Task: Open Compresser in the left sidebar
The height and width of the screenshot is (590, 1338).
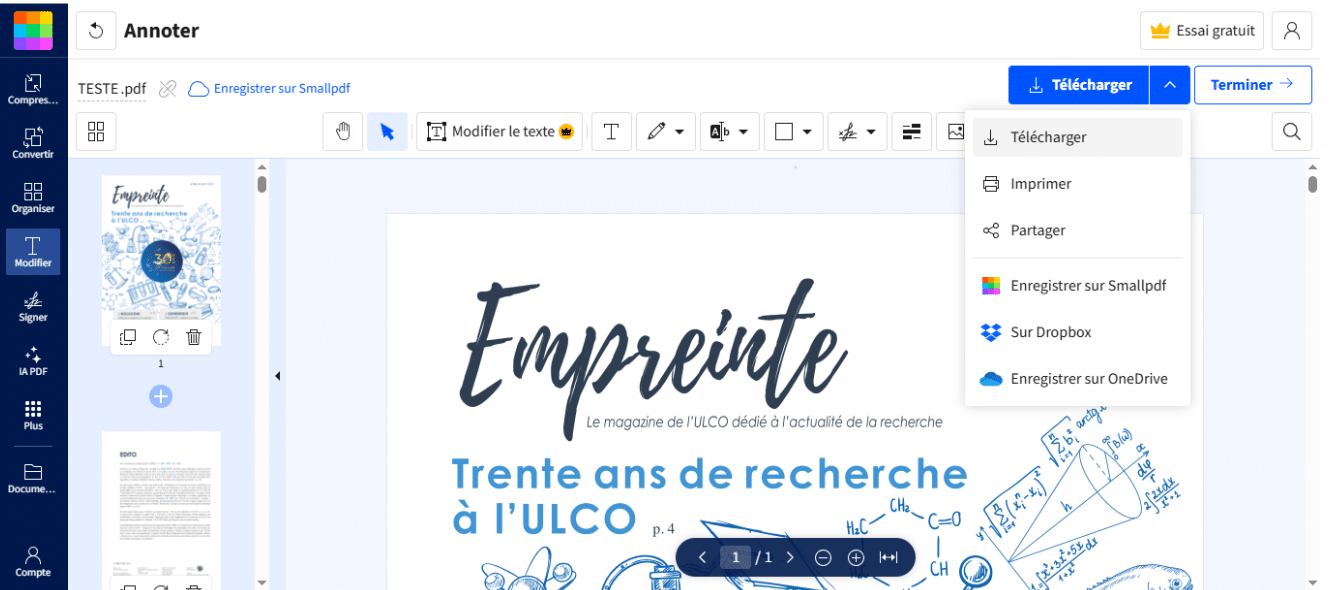Action: click(33, 89)
